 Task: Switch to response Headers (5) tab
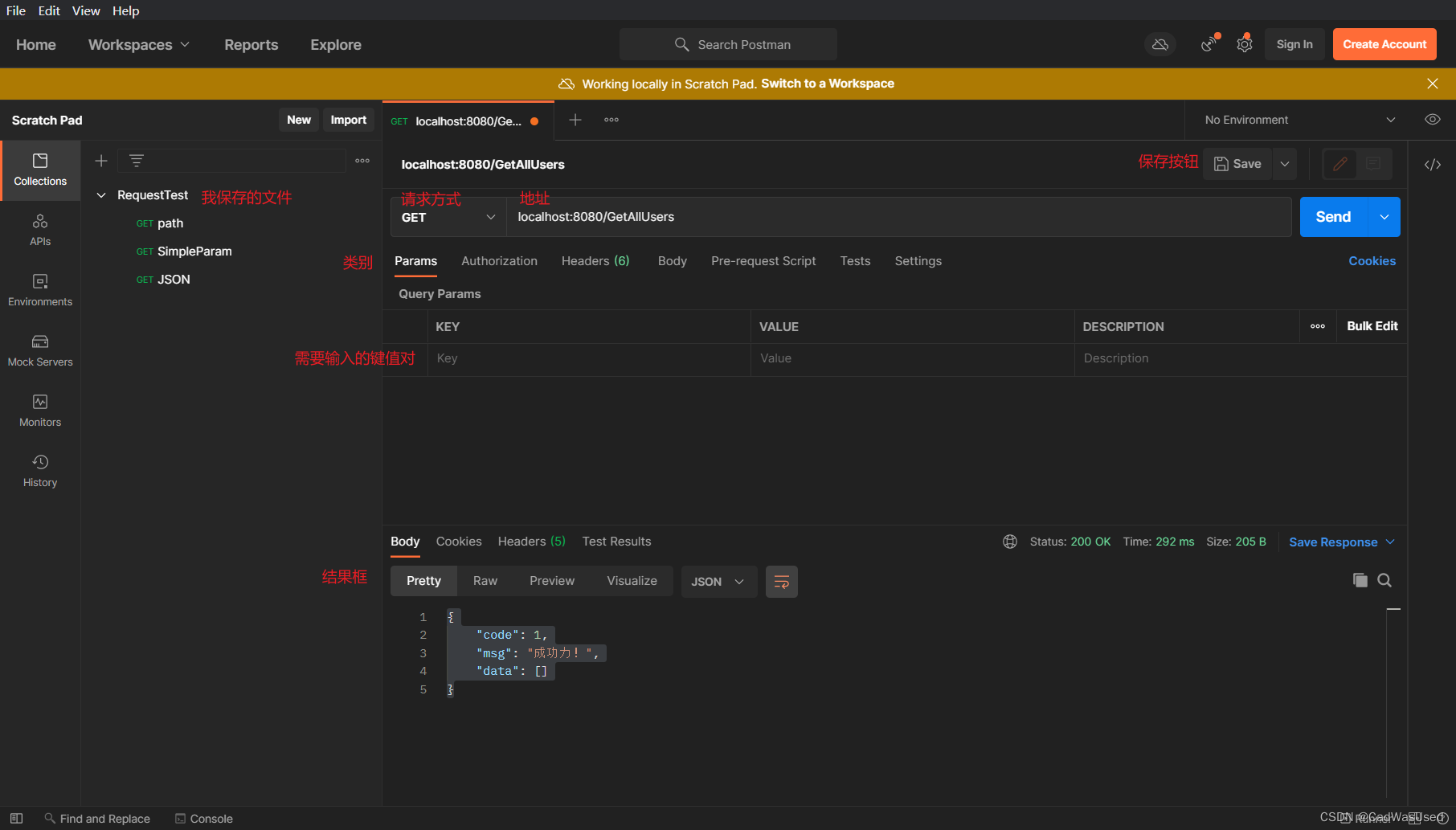(x=531, y=542)
